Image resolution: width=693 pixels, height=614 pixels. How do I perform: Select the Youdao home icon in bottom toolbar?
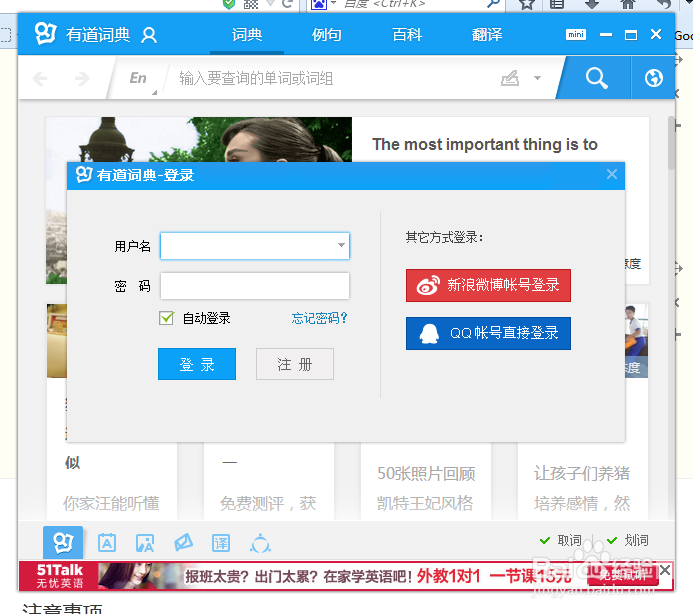click(x=63, y=542)
